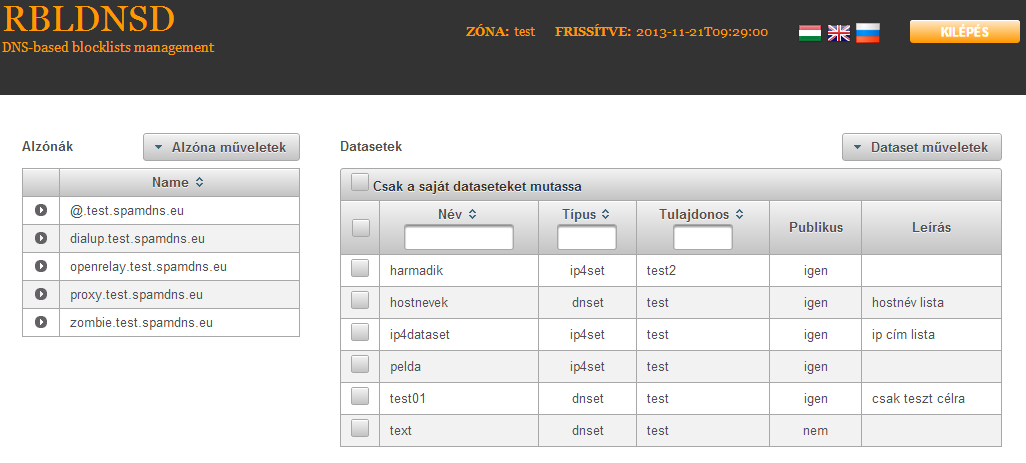Focus the Név filter input field
The width and height of the screenshot is (1026, 463).
459,237
